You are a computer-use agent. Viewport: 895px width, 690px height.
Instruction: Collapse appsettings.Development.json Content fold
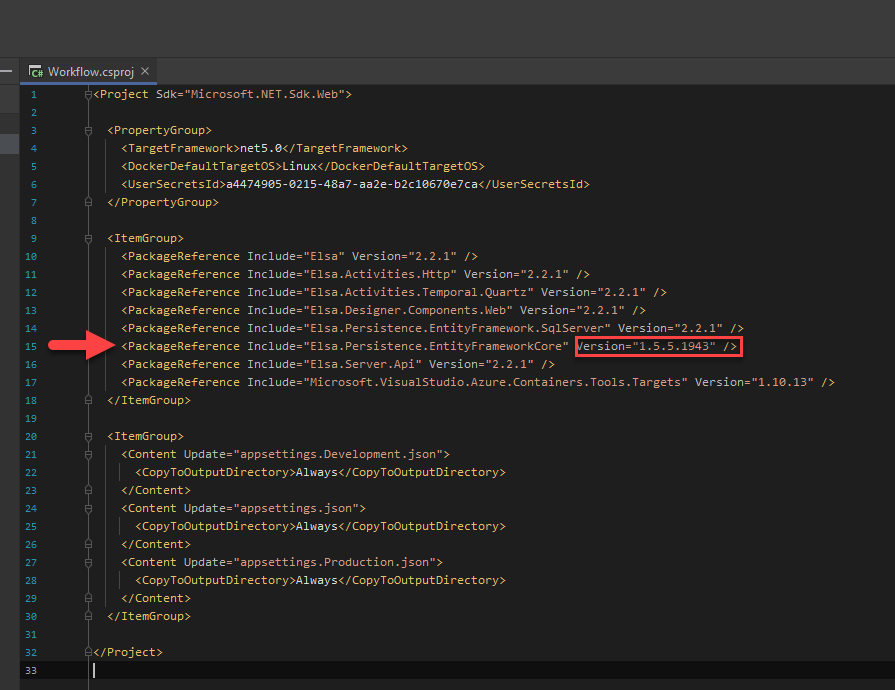[88, 455]
